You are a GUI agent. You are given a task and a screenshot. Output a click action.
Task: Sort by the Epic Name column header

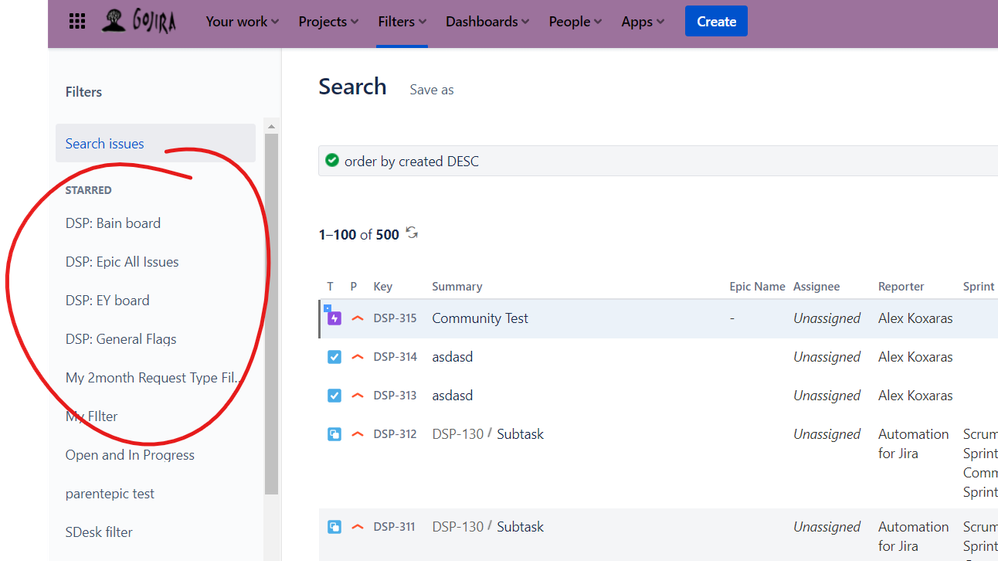point(757,287)
